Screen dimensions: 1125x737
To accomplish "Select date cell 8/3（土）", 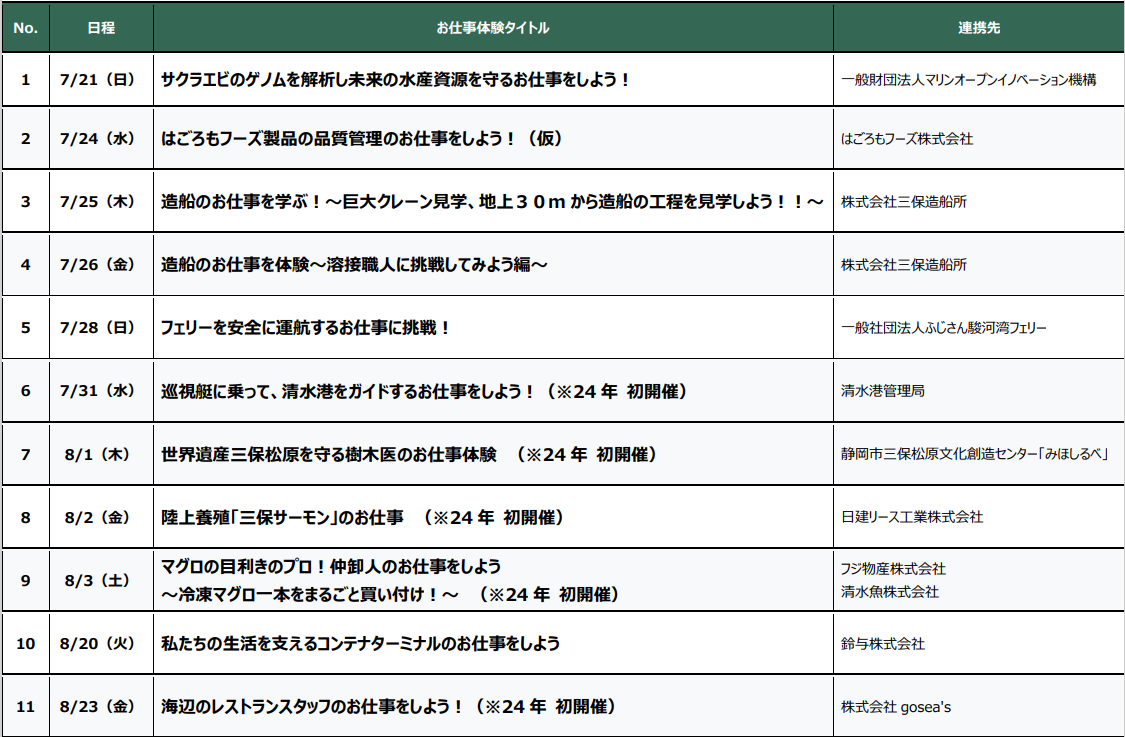I will point(101,581).
